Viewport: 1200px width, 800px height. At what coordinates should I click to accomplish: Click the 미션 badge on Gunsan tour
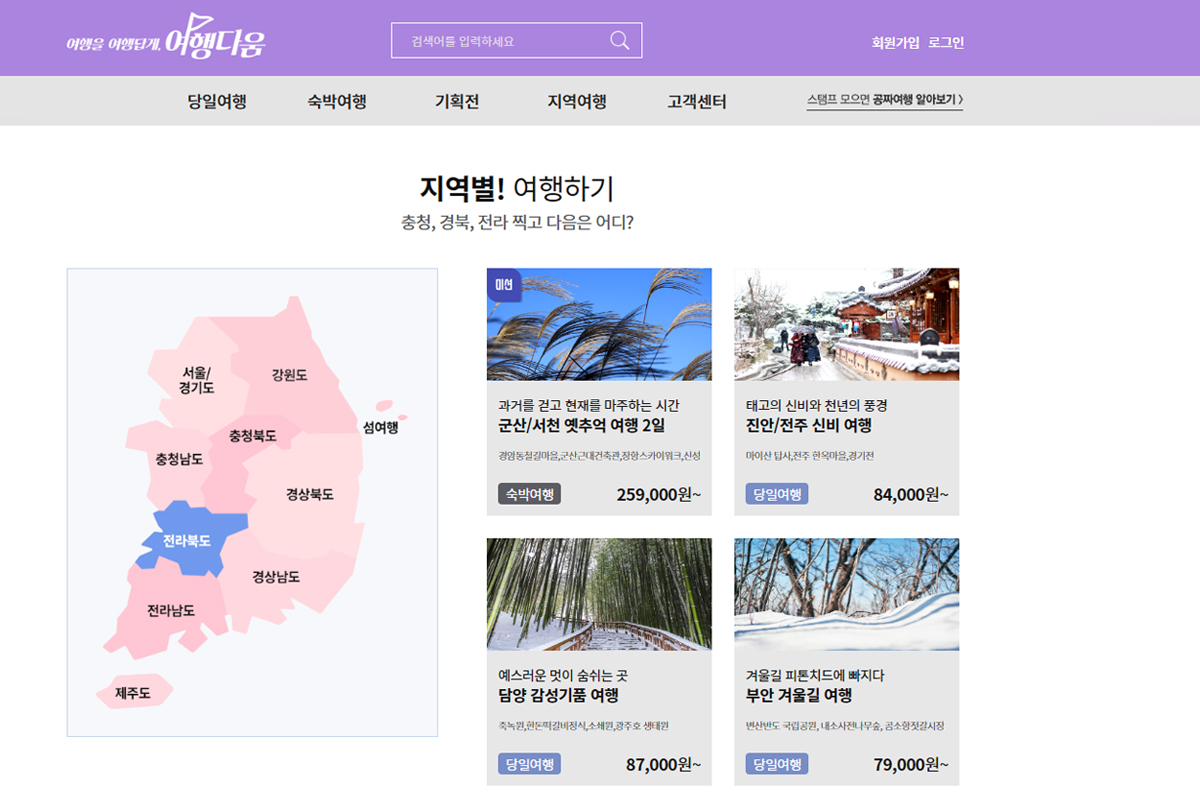click(504, 285)
